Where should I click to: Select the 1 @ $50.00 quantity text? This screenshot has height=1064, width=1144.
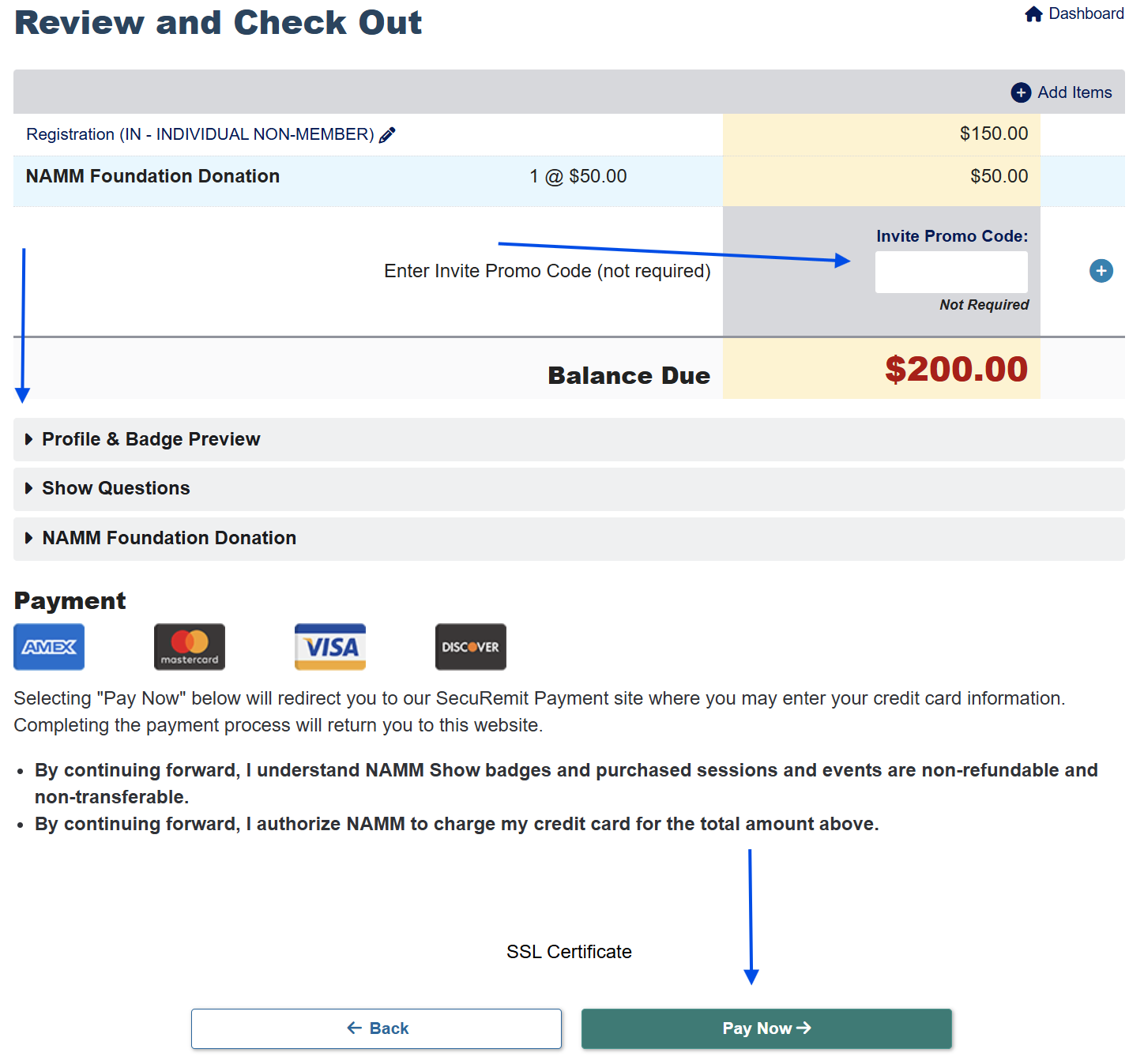[x=578, y=176]
